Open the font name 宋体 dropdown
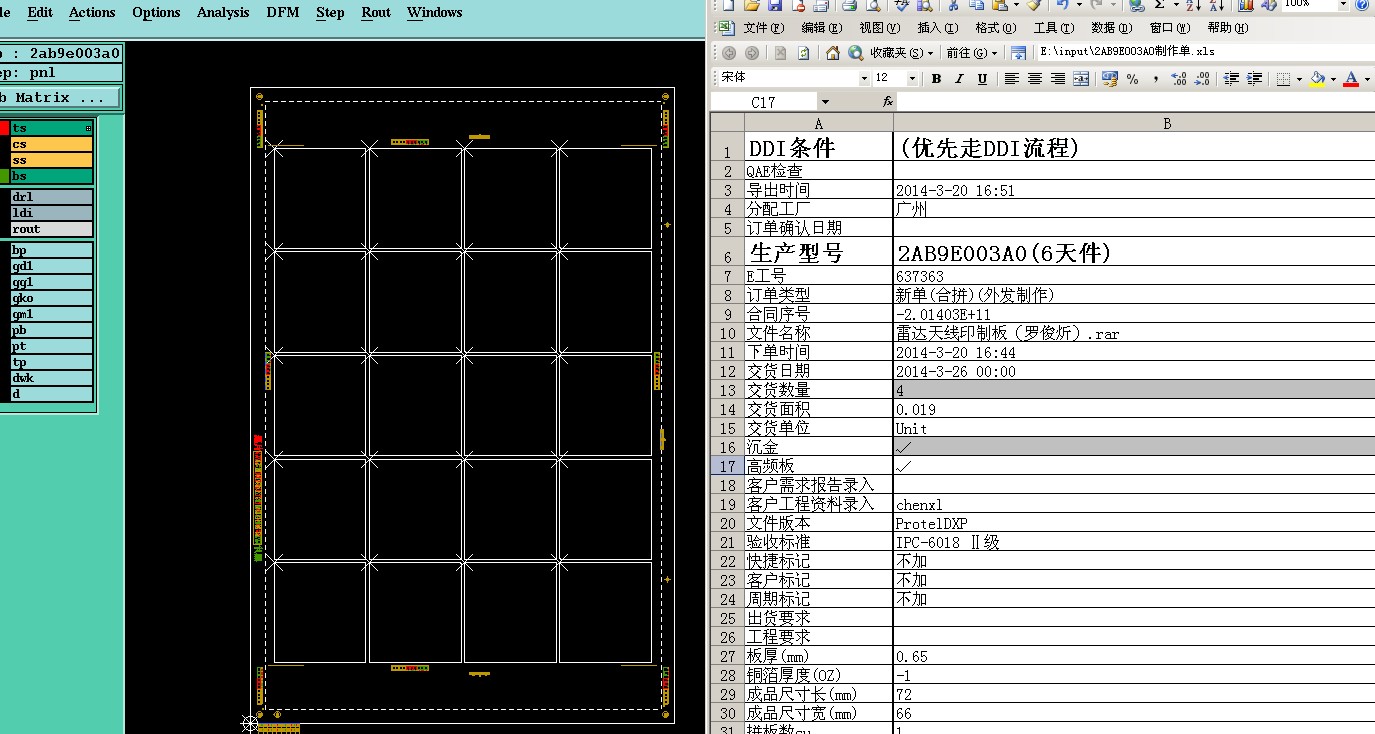 [x=864, y=79]
